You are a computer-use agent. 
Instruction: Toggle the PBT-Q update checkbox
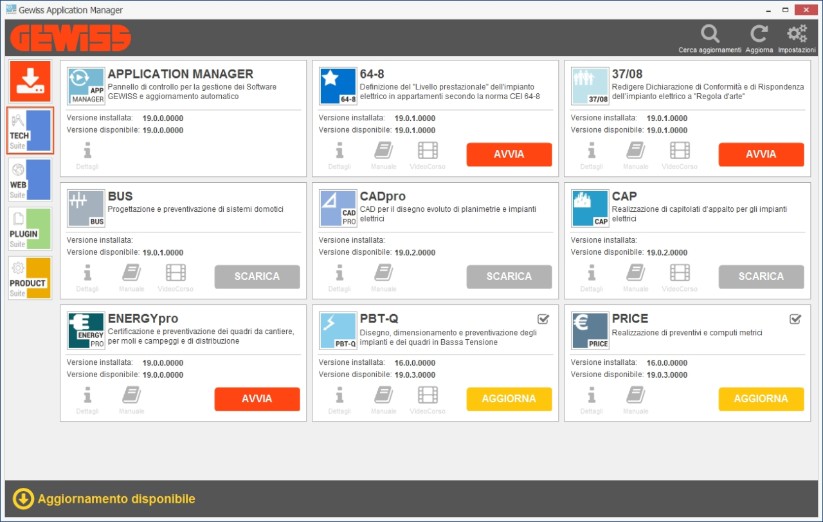click(543, 319)
